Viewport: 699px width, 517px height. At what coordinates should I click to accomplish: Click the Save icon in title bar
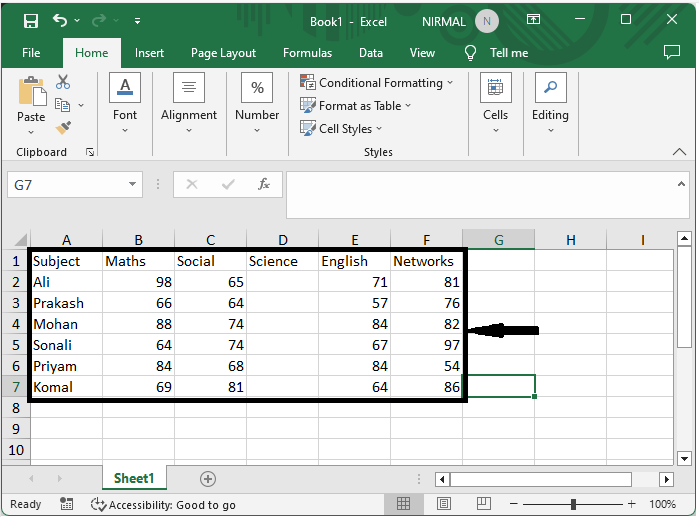coord(30,20)
